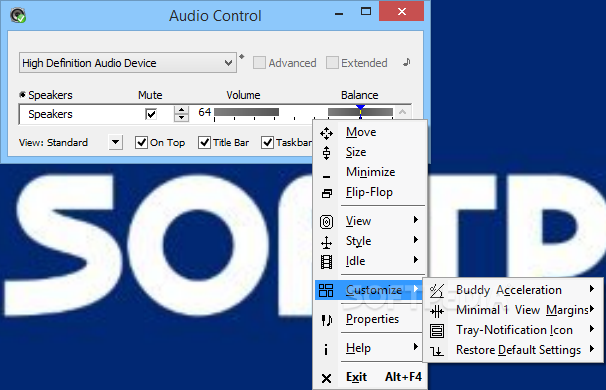Decrease volume with stepper down arrow
606x390 pixels.
[181, 118]
